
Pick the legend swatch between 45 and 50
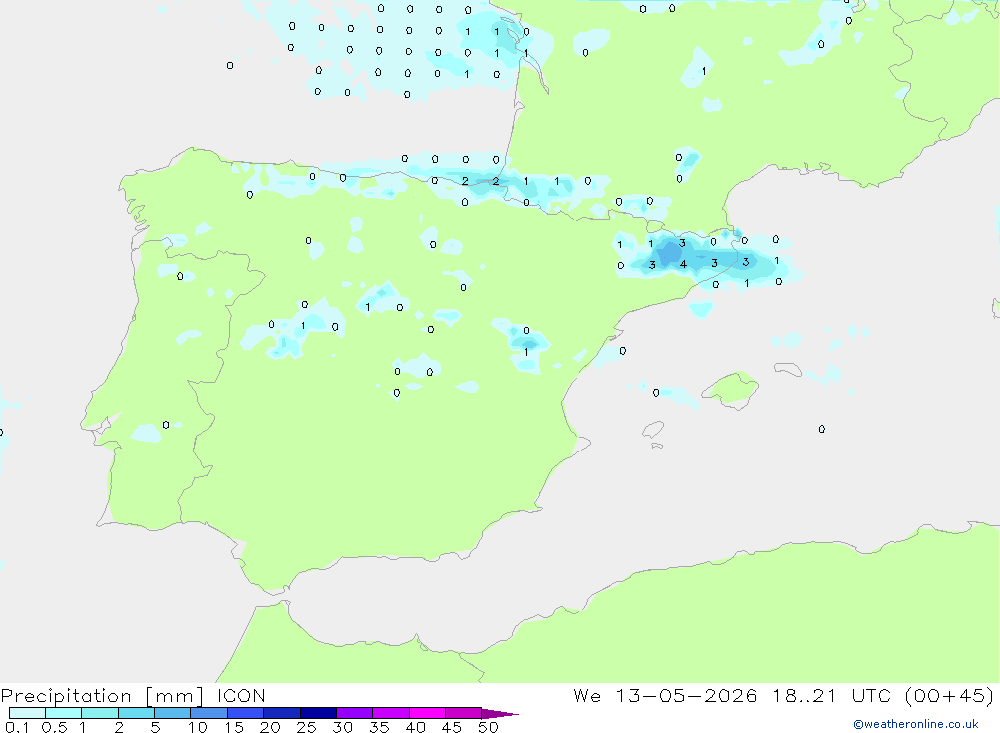tap(464, 713)
